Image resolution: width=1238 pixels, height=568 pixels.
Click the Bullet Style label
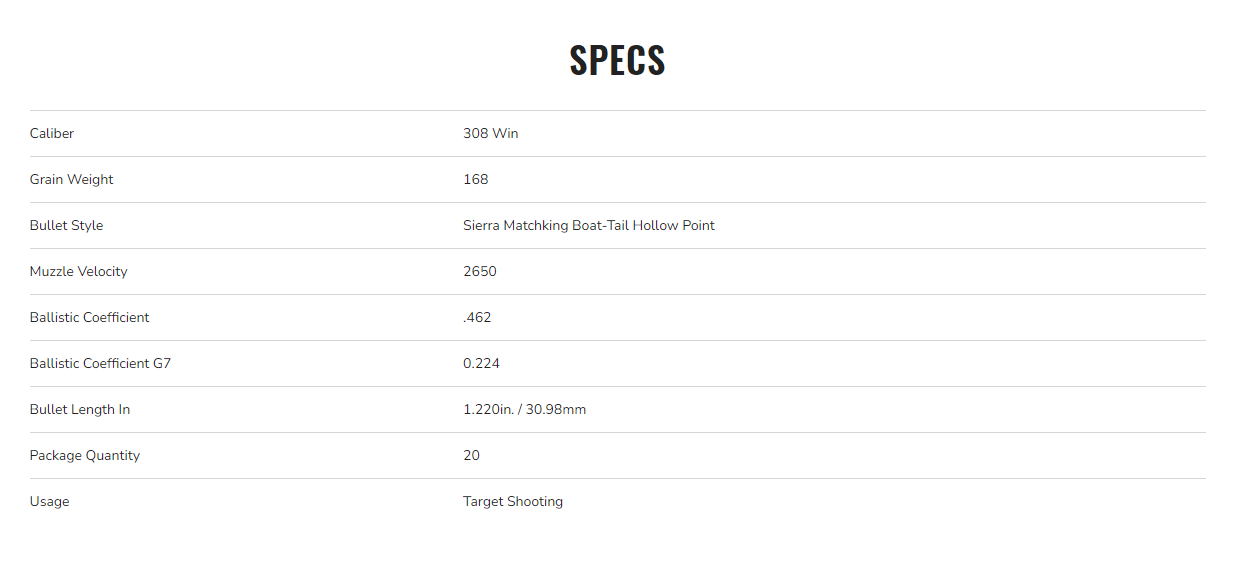tap(66, 226)
